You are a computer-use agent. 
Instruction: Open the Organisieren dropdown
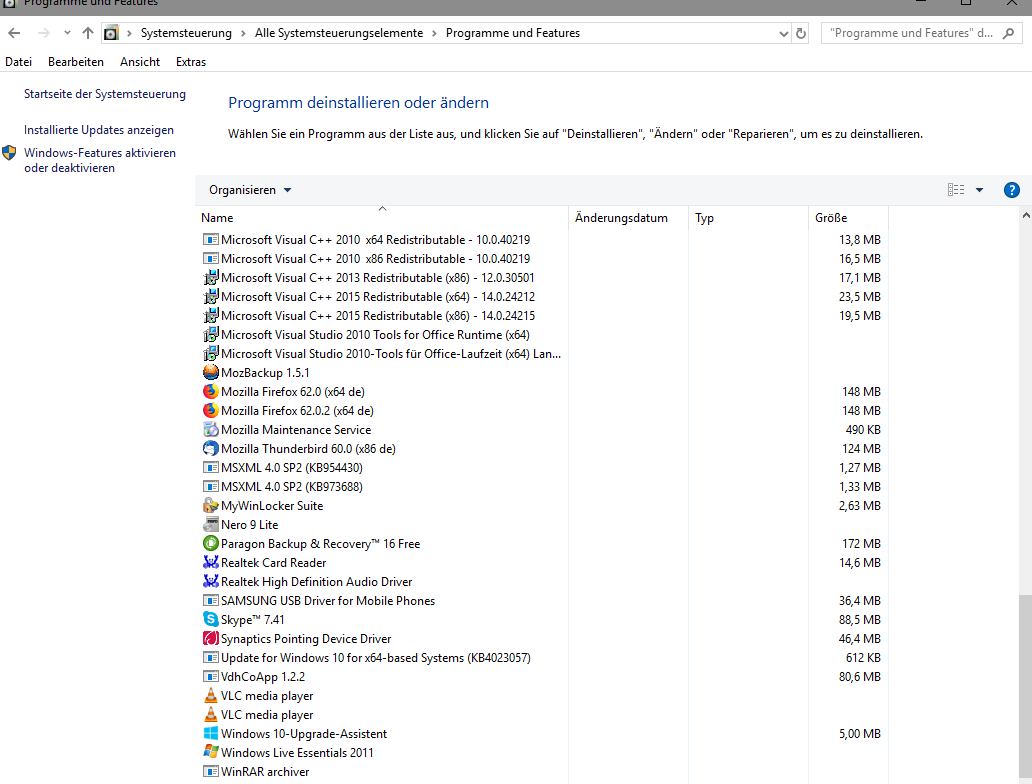(250, 190)
